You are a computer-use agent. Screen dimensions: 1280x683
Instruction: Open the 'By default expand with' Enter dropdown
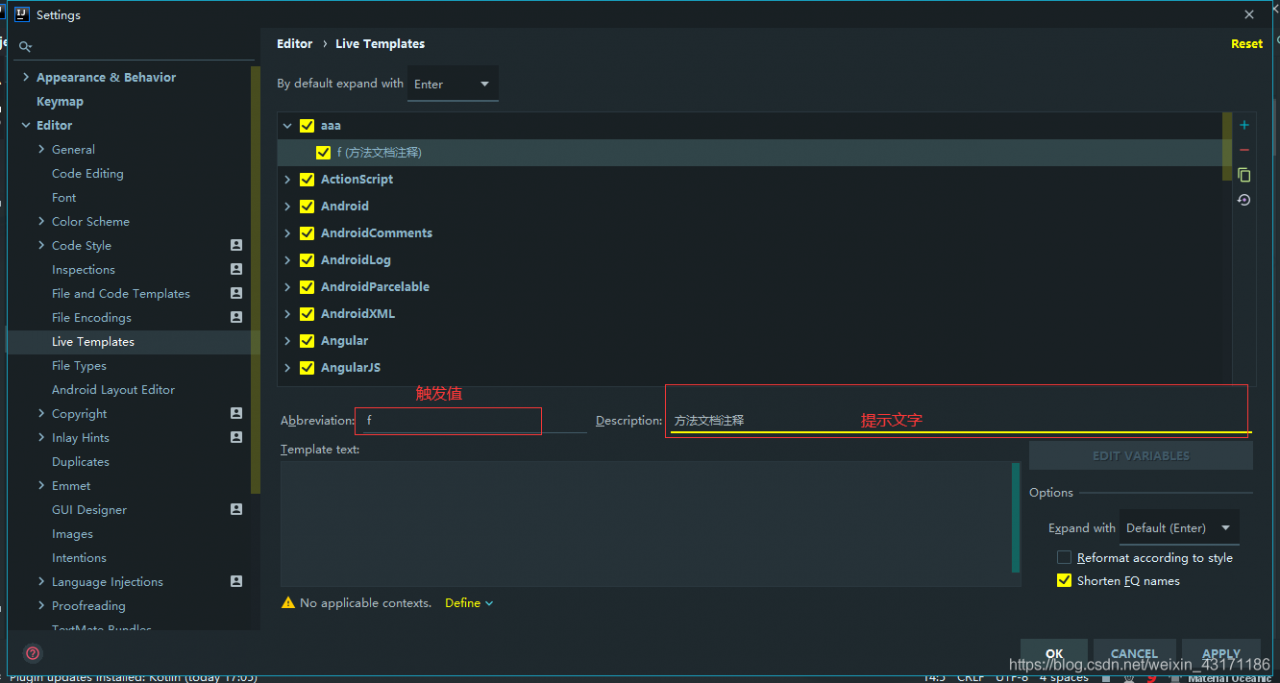[x=453, y=84]
